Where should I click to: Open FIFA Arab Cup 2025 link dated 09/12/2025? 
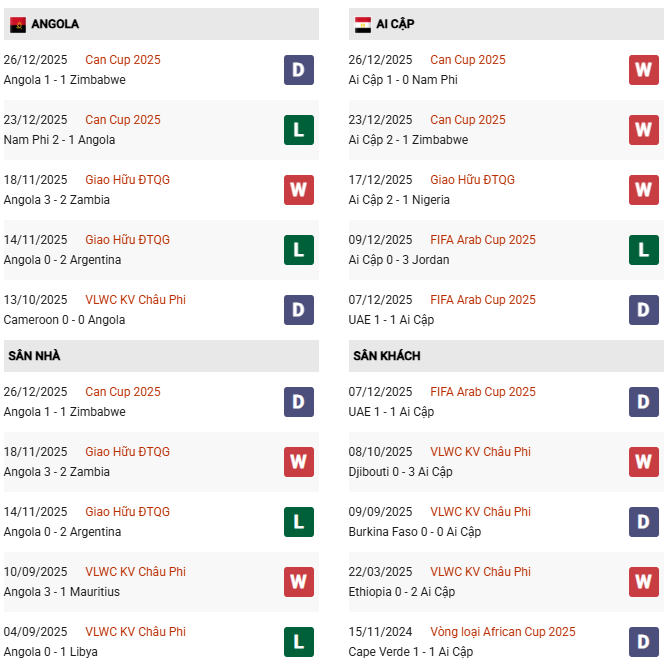pos(483,240)
